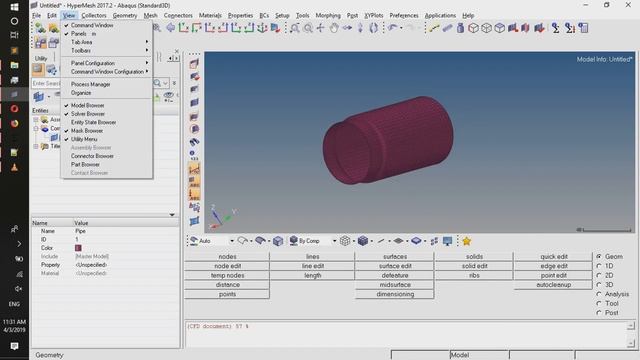This screenshot has width=640, height=360.
Task: Select wireframe mesh display cube icon
Action: click(345, 241)
